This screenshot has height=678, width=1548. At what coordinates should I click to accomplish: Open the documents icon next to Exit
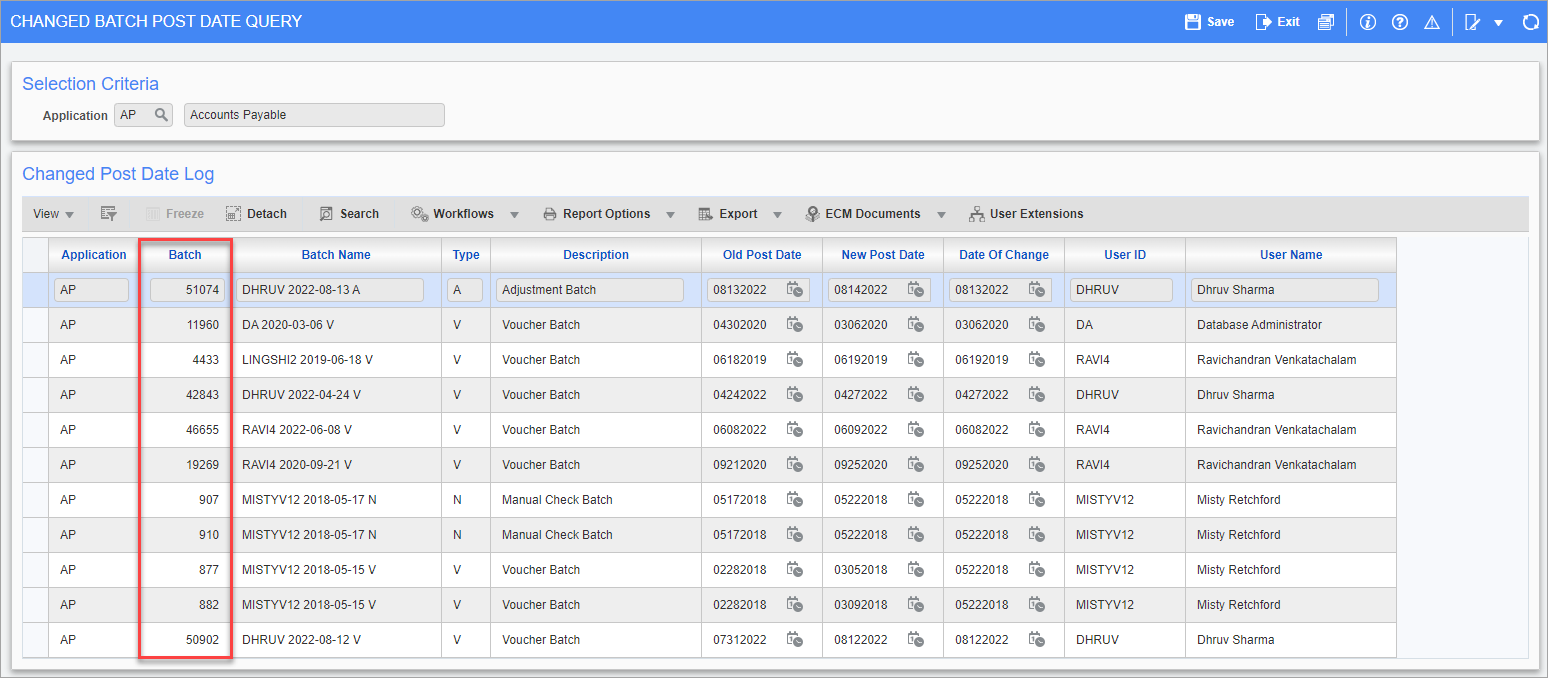tap(1325, 21)
